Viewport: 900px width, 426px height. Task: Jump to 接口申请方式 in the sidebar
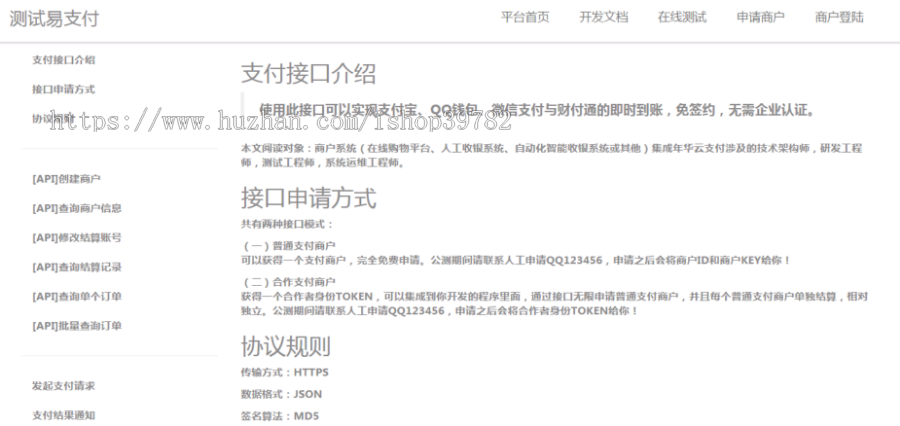(64, 89)
